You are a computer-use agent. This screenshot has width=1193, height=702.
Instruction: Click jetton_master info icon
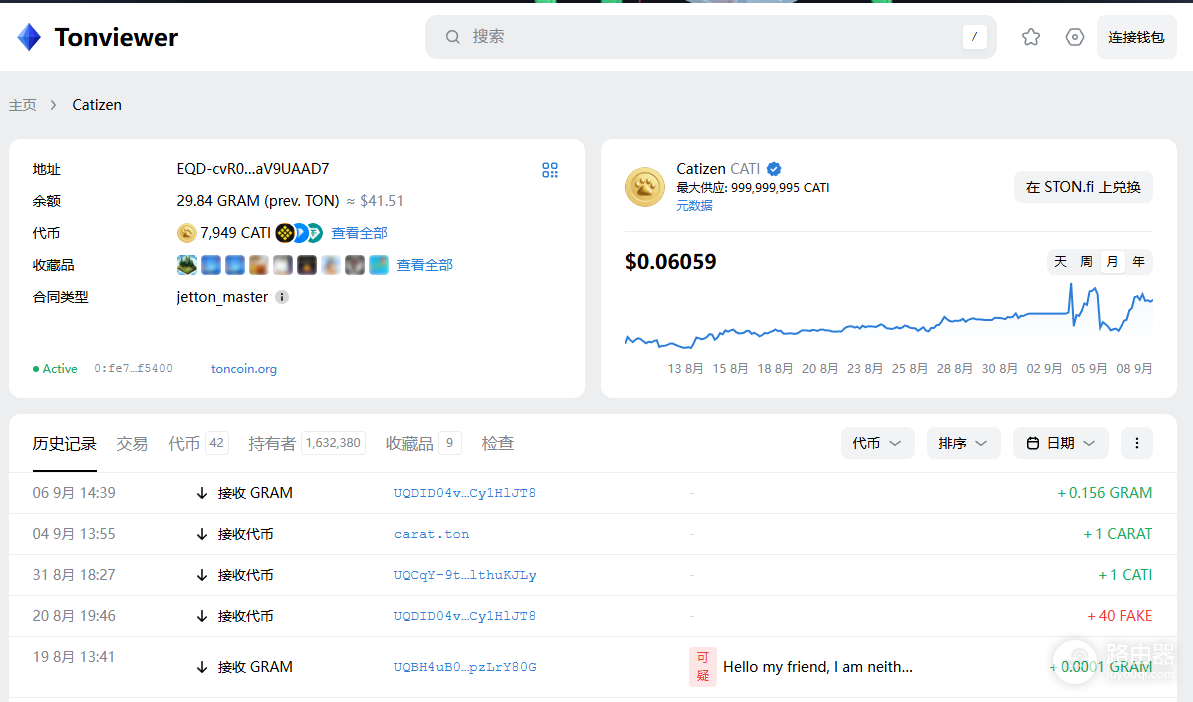click(282, 297)
